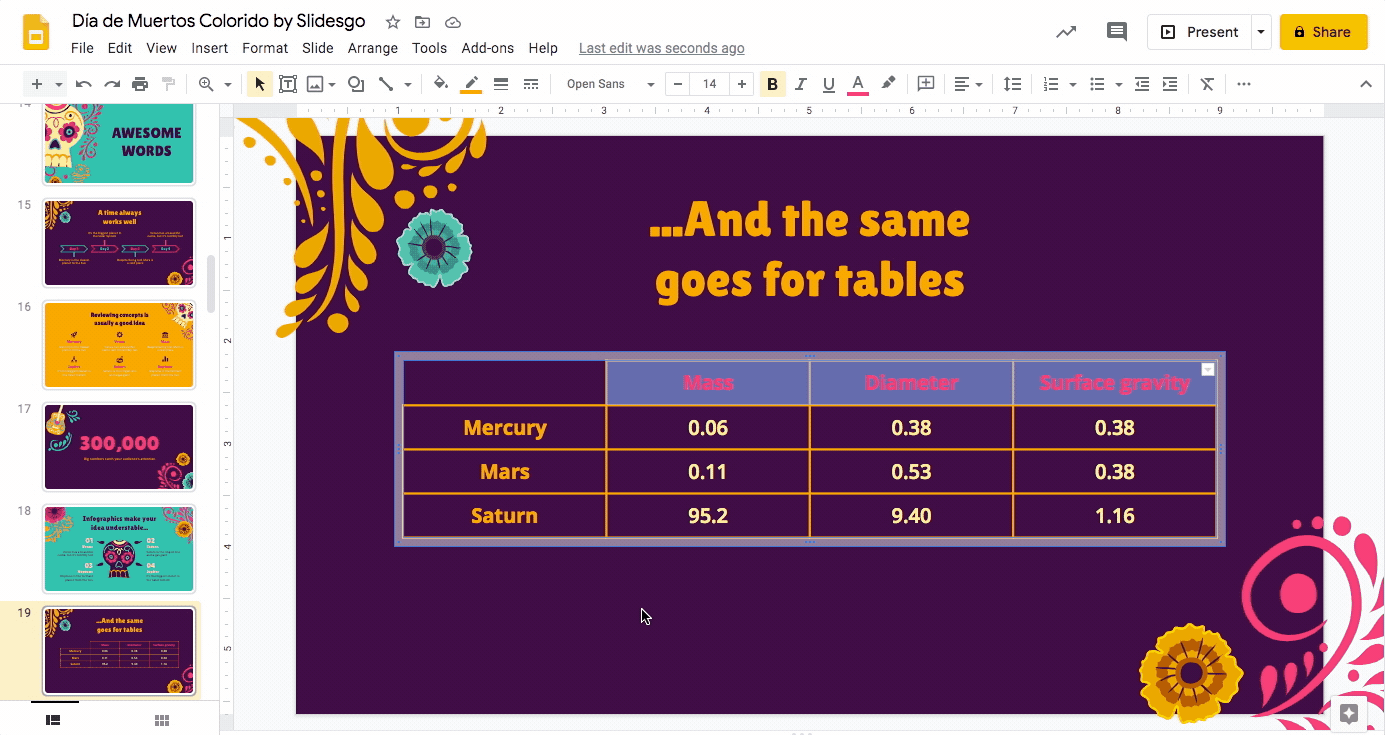Open the Format menu
The image size is (1385, 735).
click(x=265, y=48)
